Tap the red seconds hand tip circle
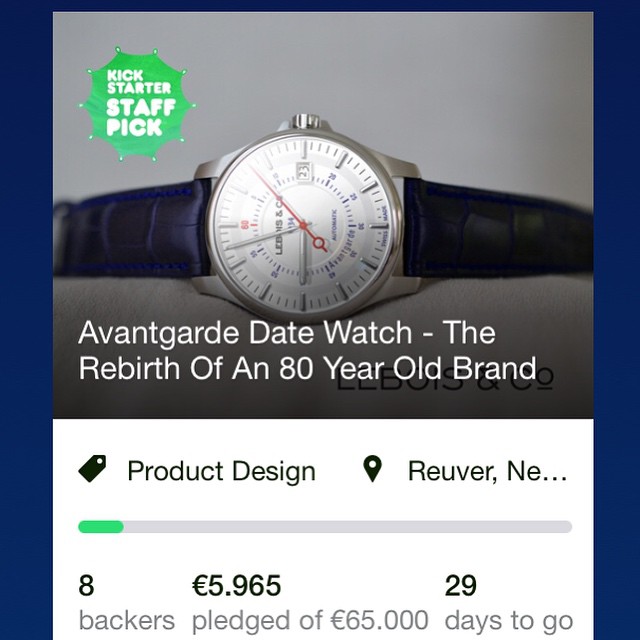 point(320,244)
